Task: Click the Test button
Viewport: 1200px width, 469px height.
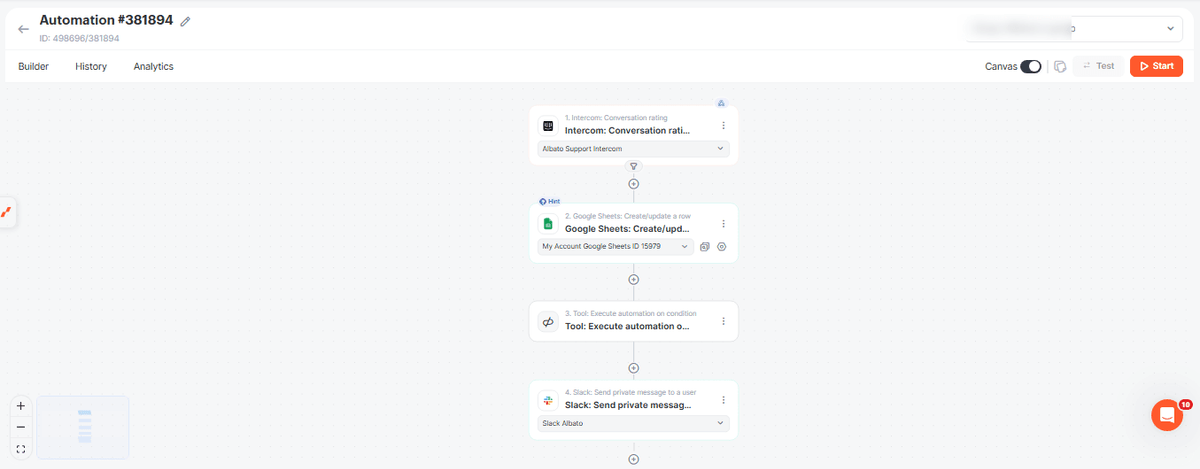Action: pos(1098,67)
